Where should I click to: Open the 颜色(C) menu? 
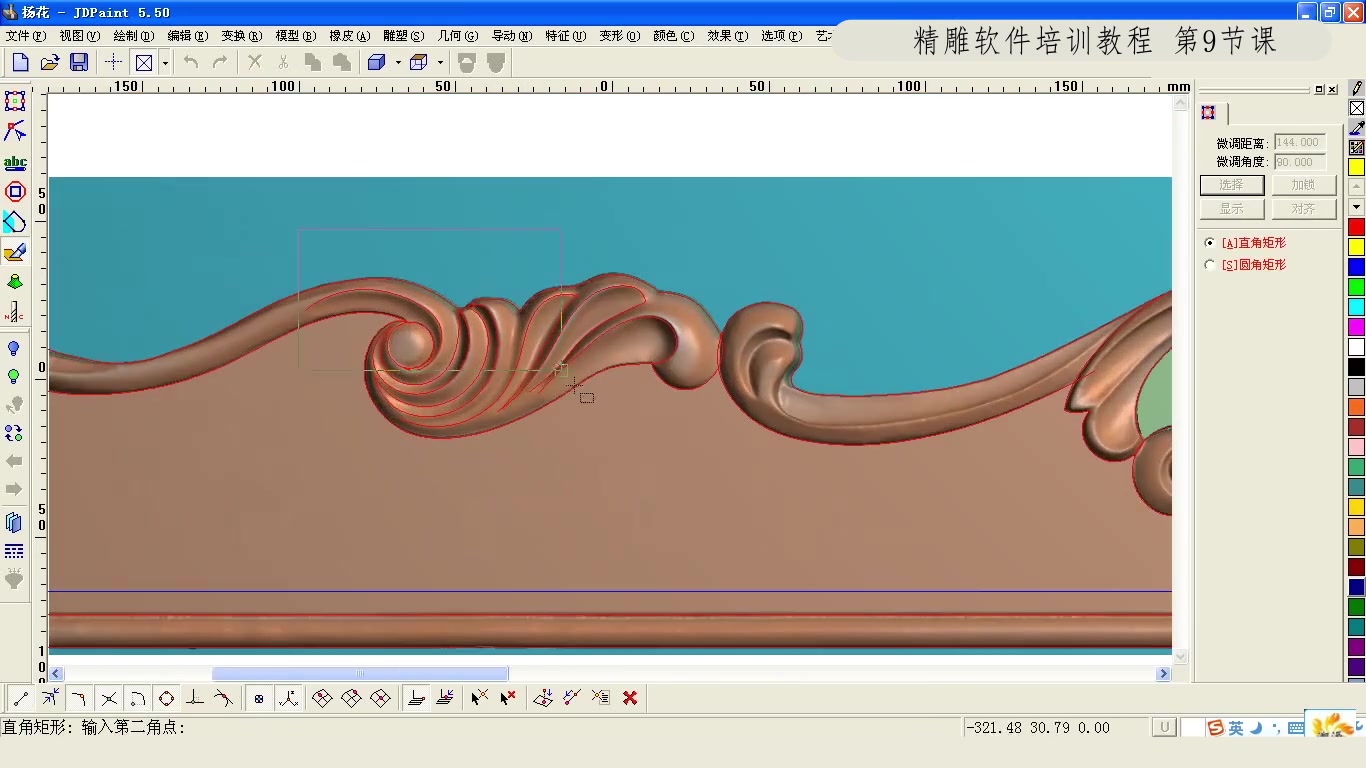674,36
